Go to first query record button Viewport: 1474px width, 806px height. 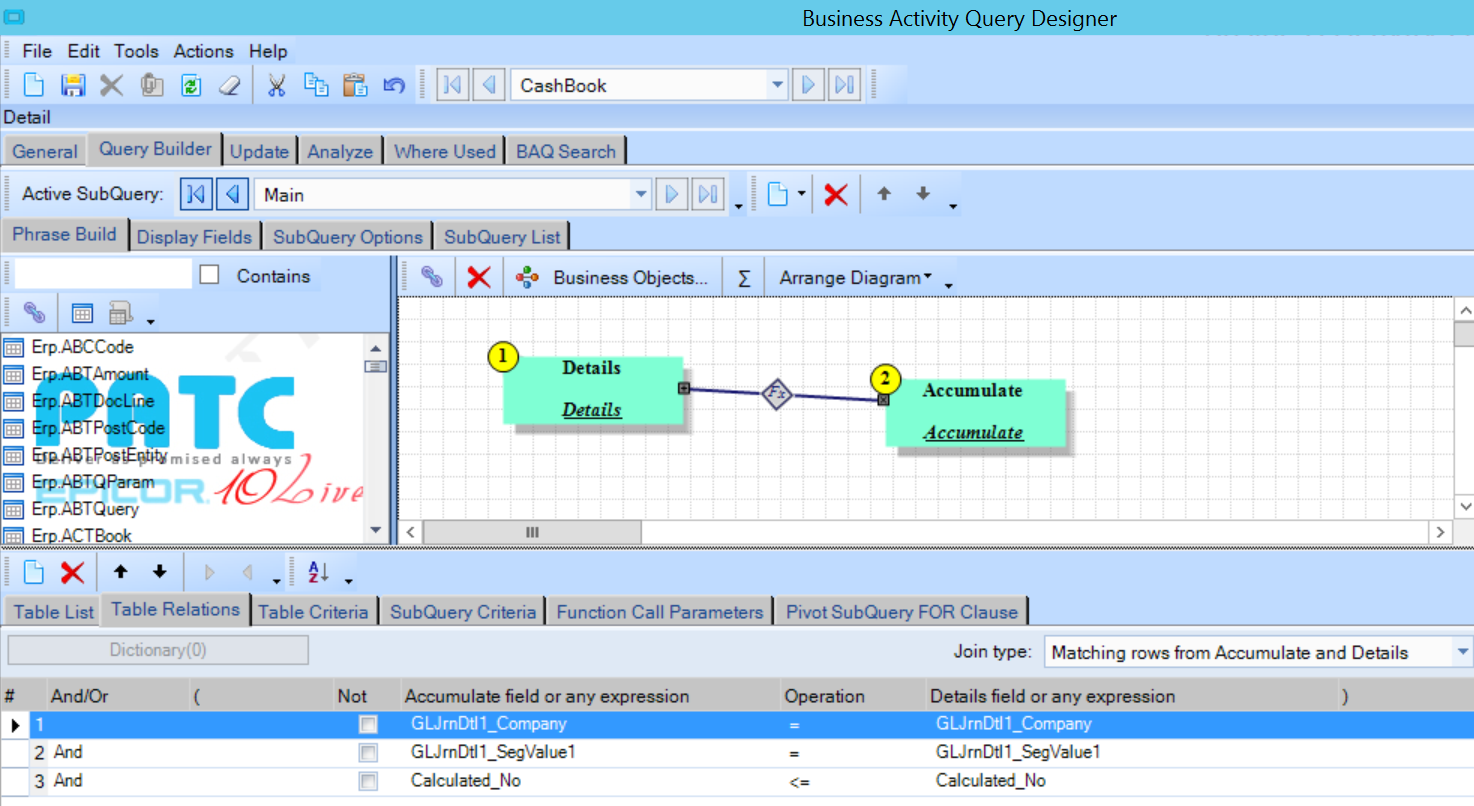tap(452, 85)
